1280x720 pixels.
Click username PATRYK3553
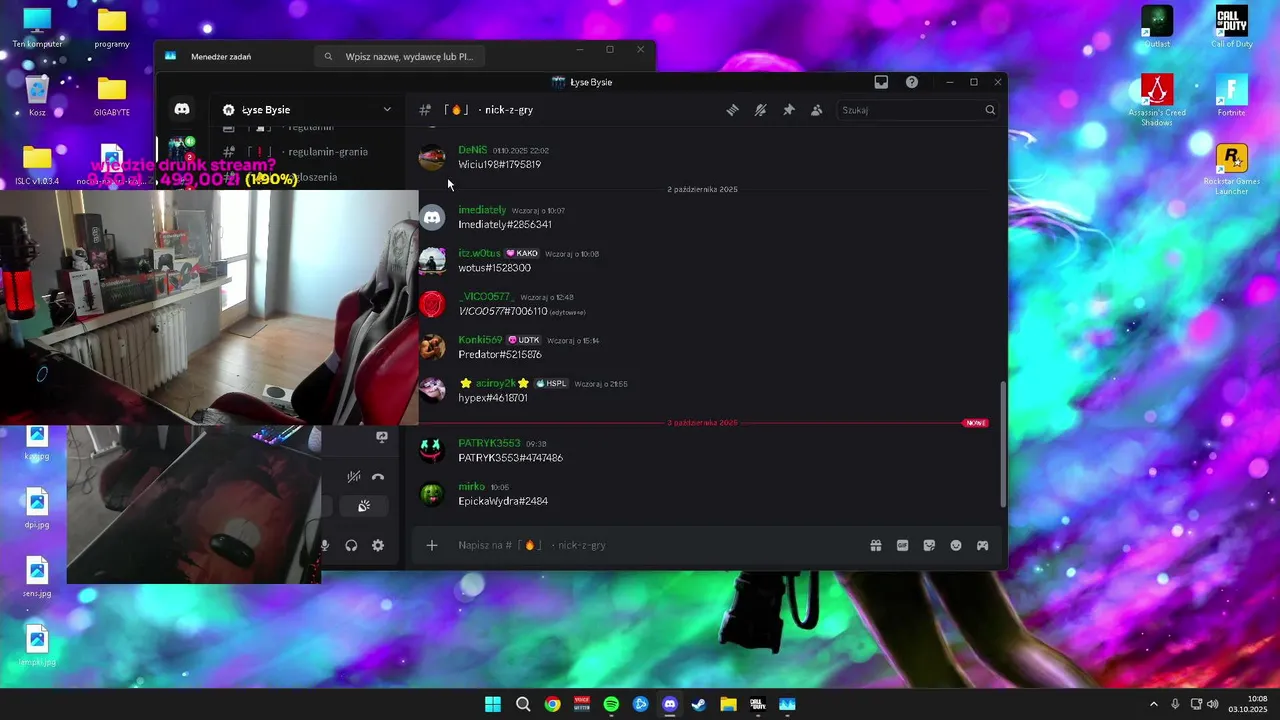coord(489,443)
